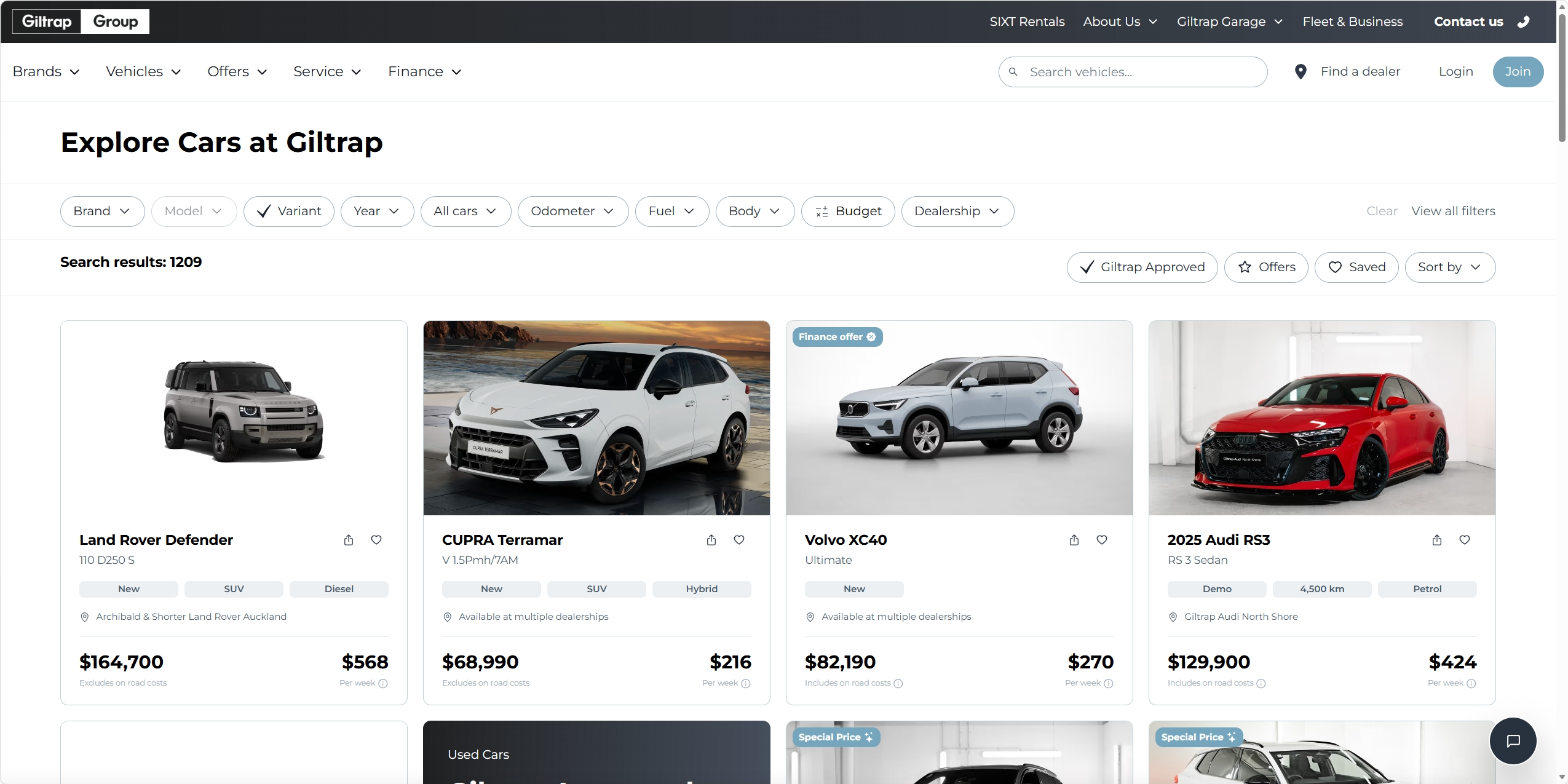Image resolution: width=1568 pixels, height=784 pixels.
Task: Click the magnifier icon in search box
Action: pos(1013,72)
